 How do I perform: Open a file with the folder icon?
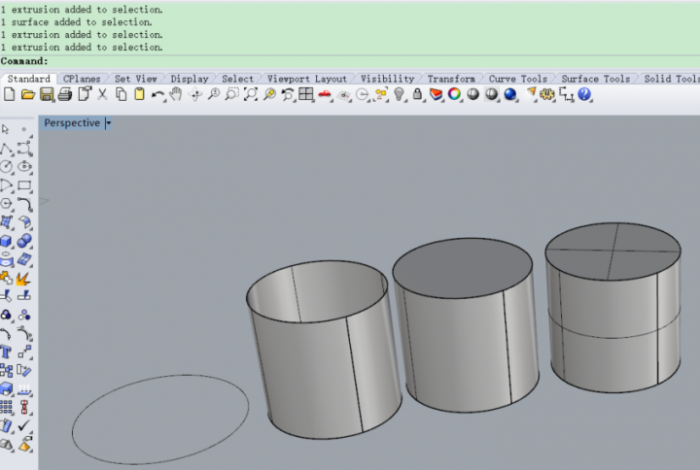click(x=28, y=94)
